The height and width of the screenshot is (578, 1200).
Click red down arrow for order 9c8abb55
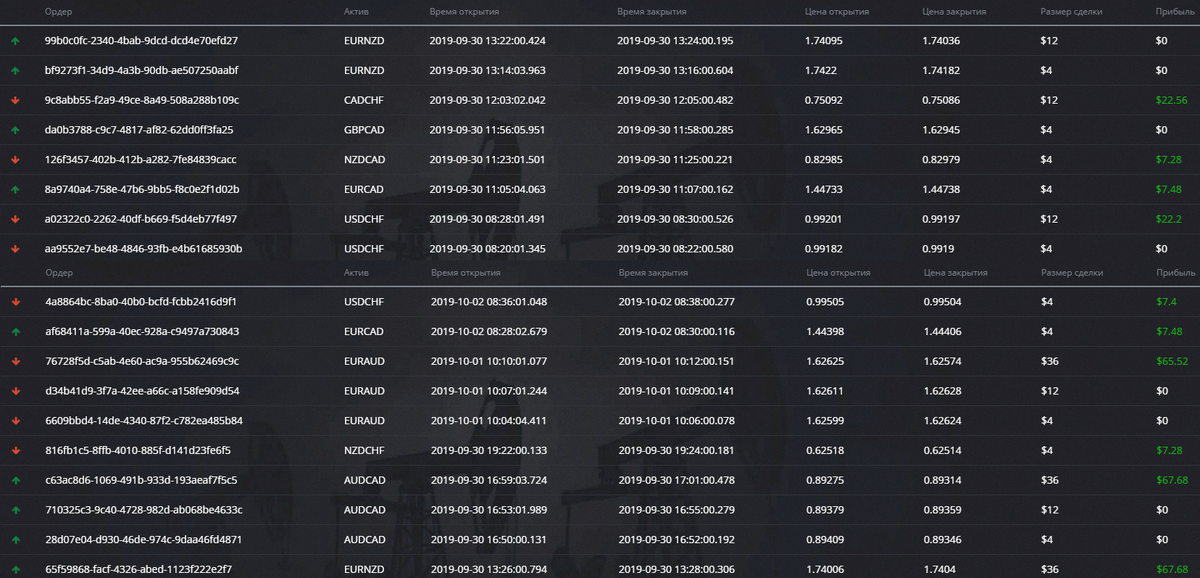pos(15,100)
